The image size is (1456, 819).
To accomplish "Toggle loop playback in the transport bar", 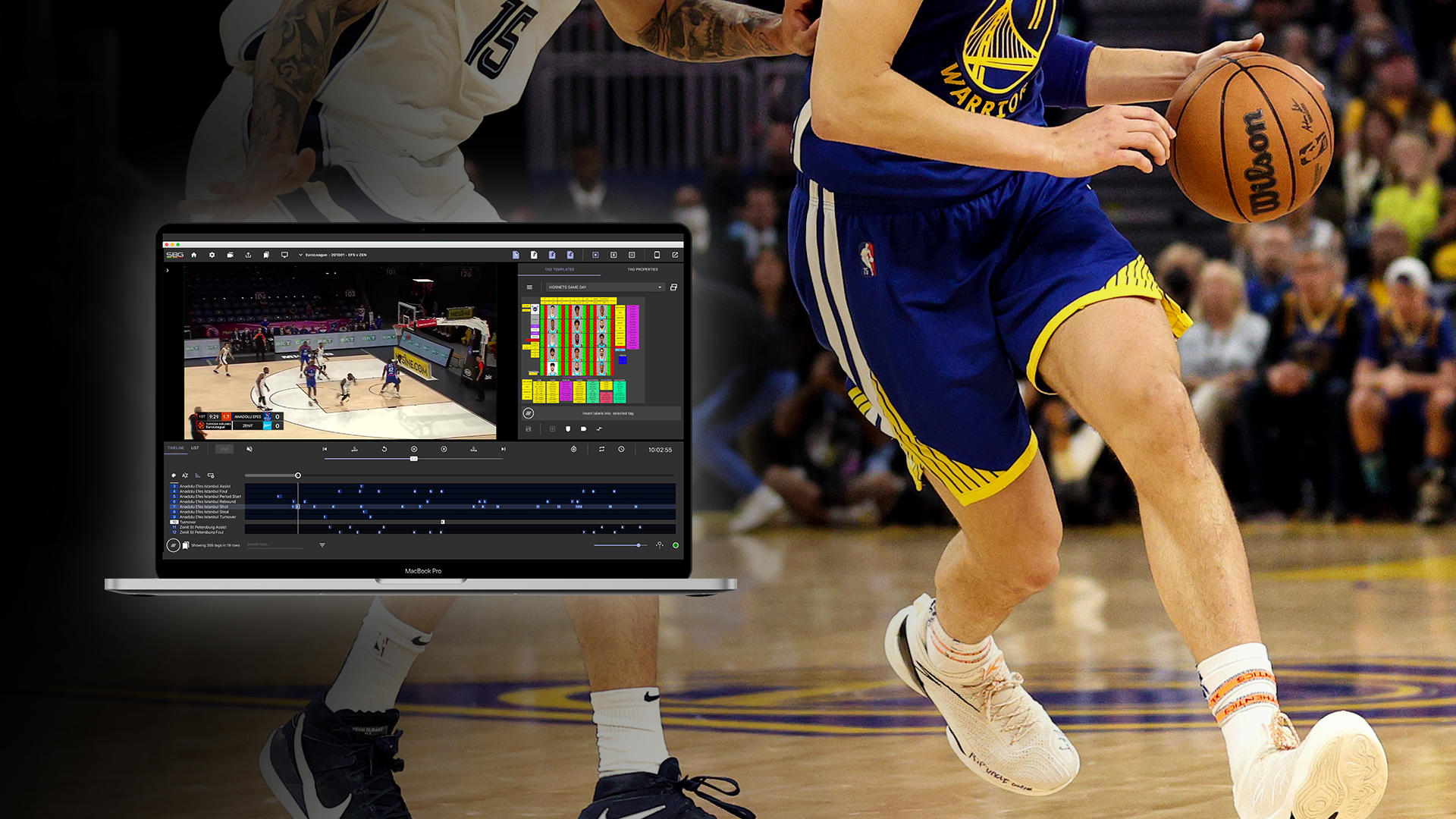I will coord(602,449).
